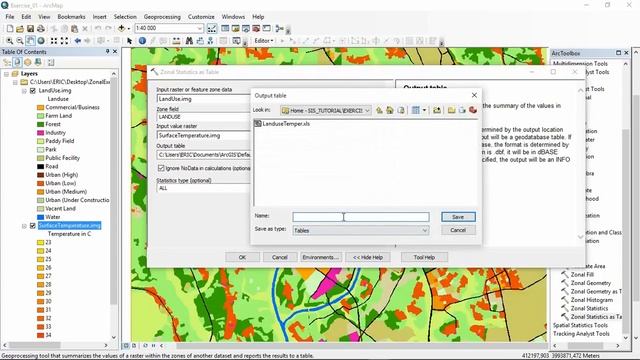Toggle Ignore NoData in calculations checkbox

click(x=161, y=168)
